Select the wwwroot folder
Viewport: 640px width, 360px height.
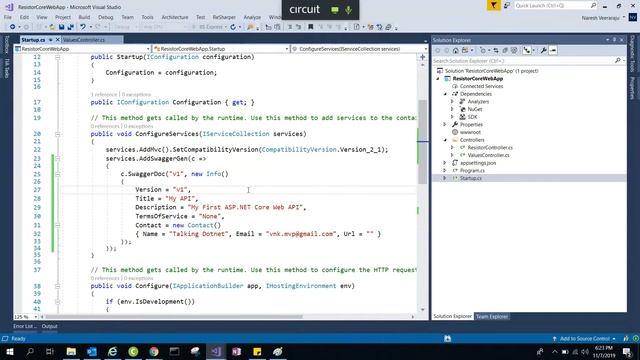coord(470,132)
